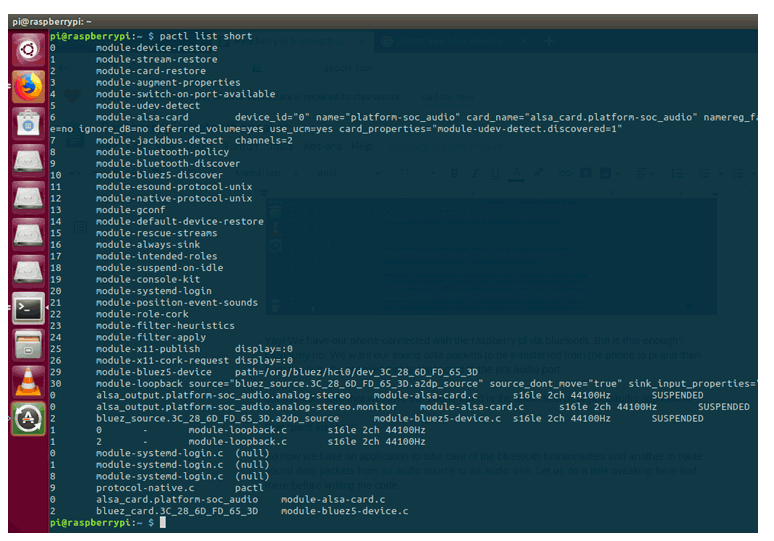The image size is (774, 541).
Task: Close the 'printscreen linux selectio' browser tab
Action: pyautogui.click(x=524, y=41)
